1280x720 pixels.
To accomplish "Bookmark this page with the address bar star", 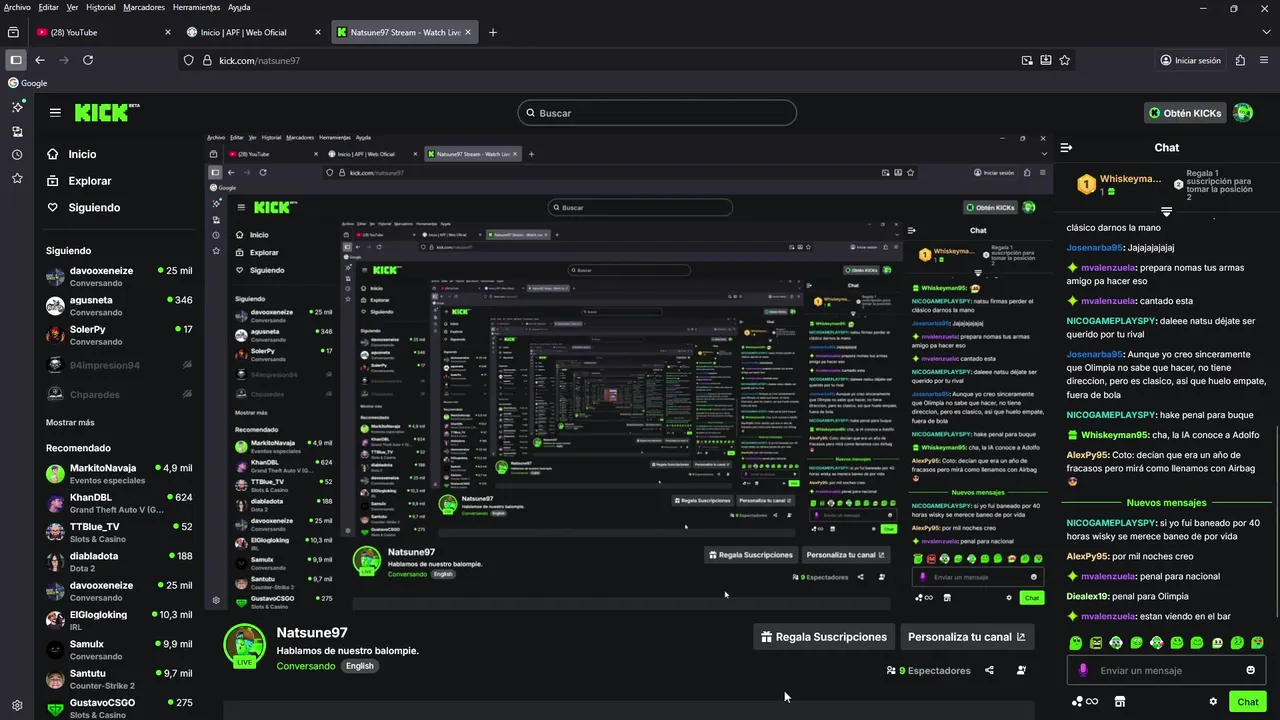I will (x=1065, y=60).
